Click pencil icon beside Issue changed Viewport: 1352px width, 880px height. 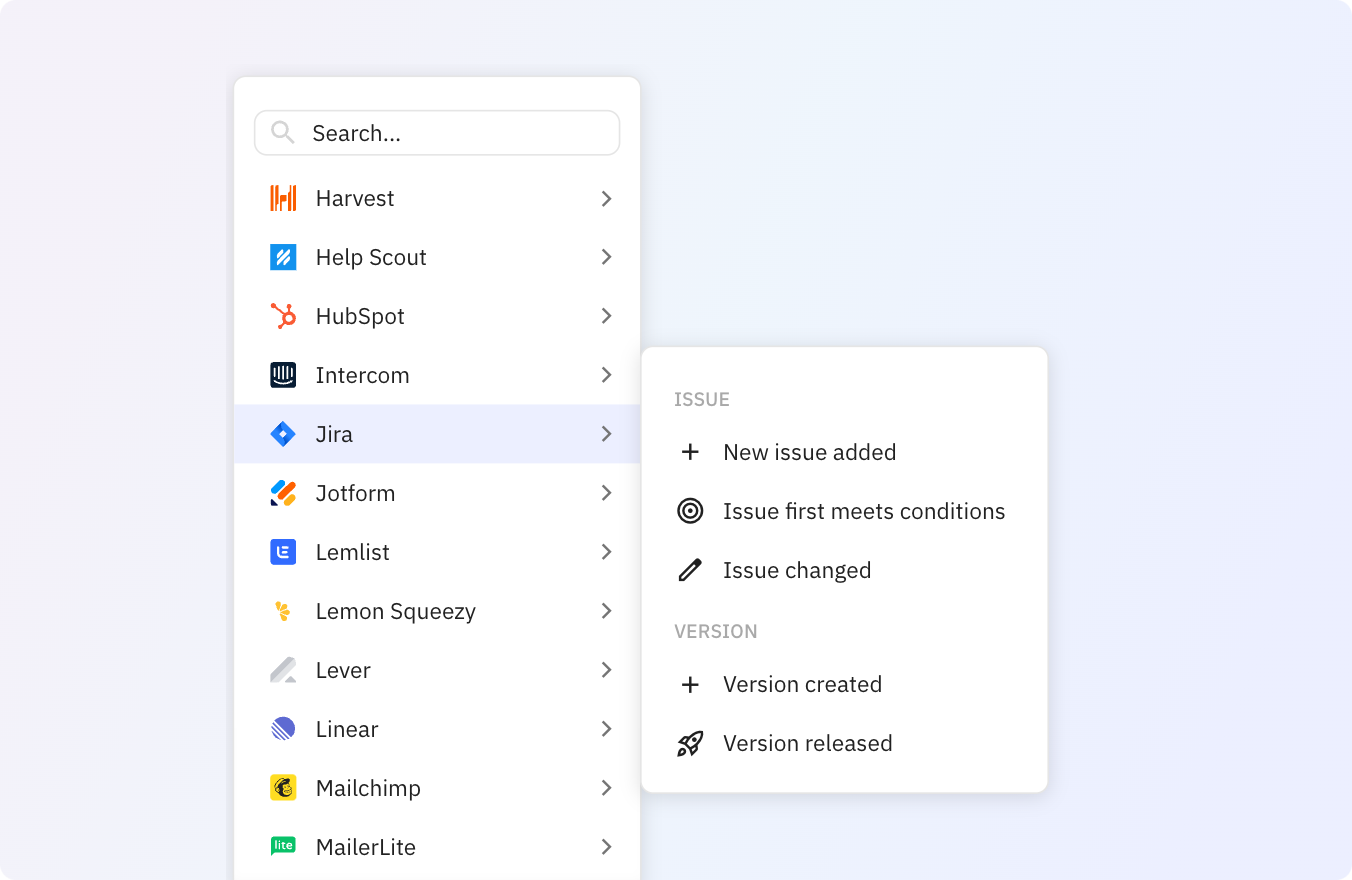click(690, 570)
